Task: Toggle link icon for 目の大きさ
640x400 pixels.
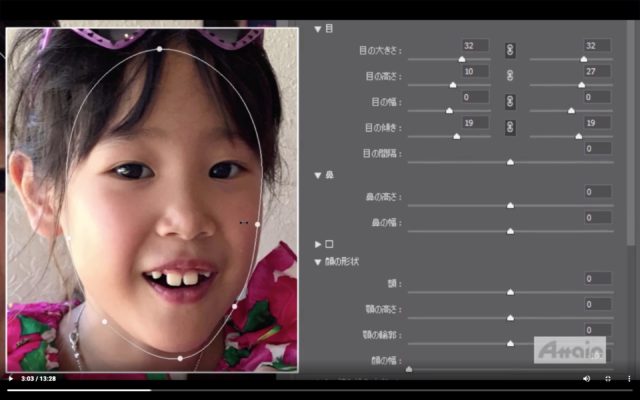Action: [510, 50]
